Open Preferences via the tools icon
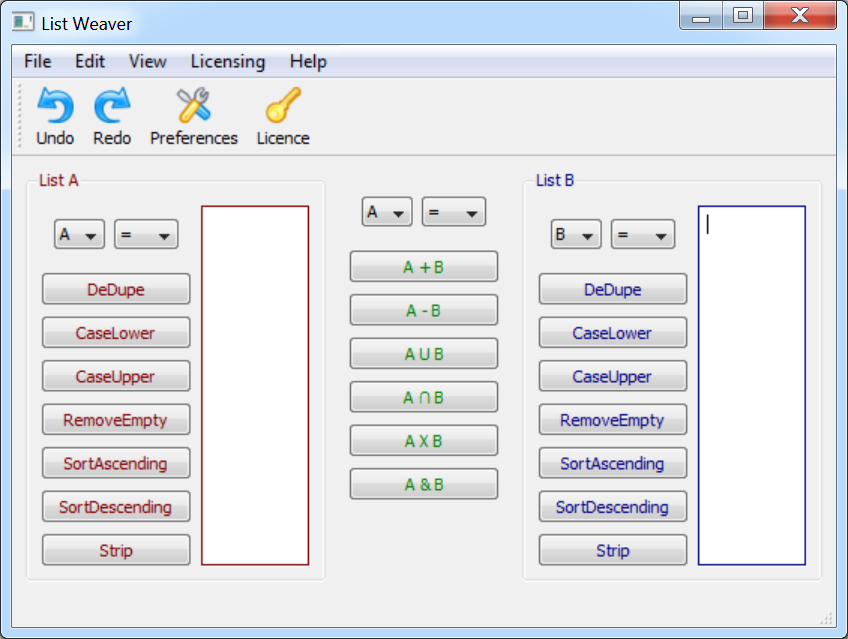848x639 pixels. pyautogui.click(x=193, y=106)
